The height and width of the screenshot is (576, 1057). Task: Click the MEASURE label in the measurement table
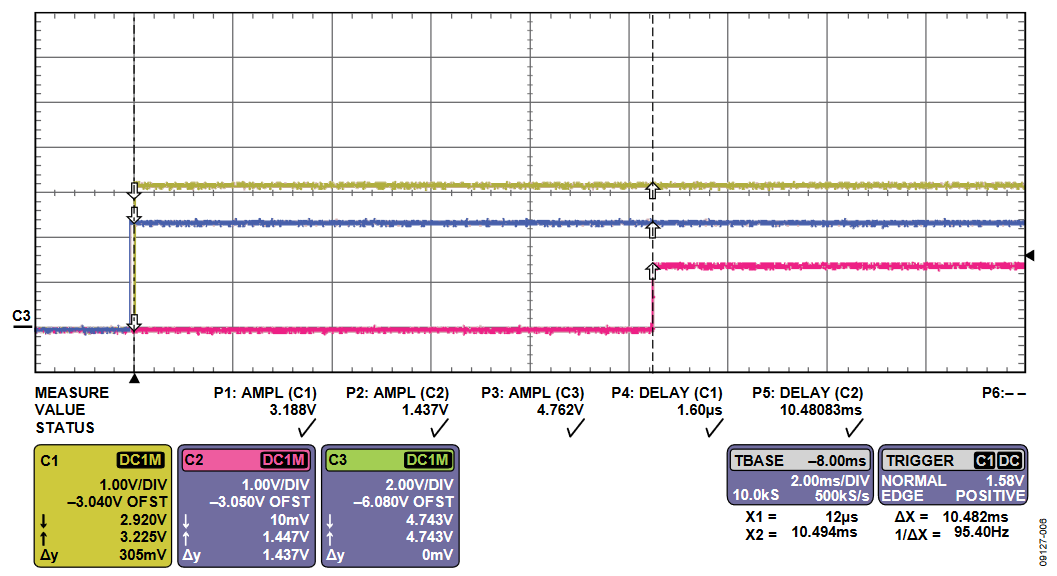click(71, 393)
